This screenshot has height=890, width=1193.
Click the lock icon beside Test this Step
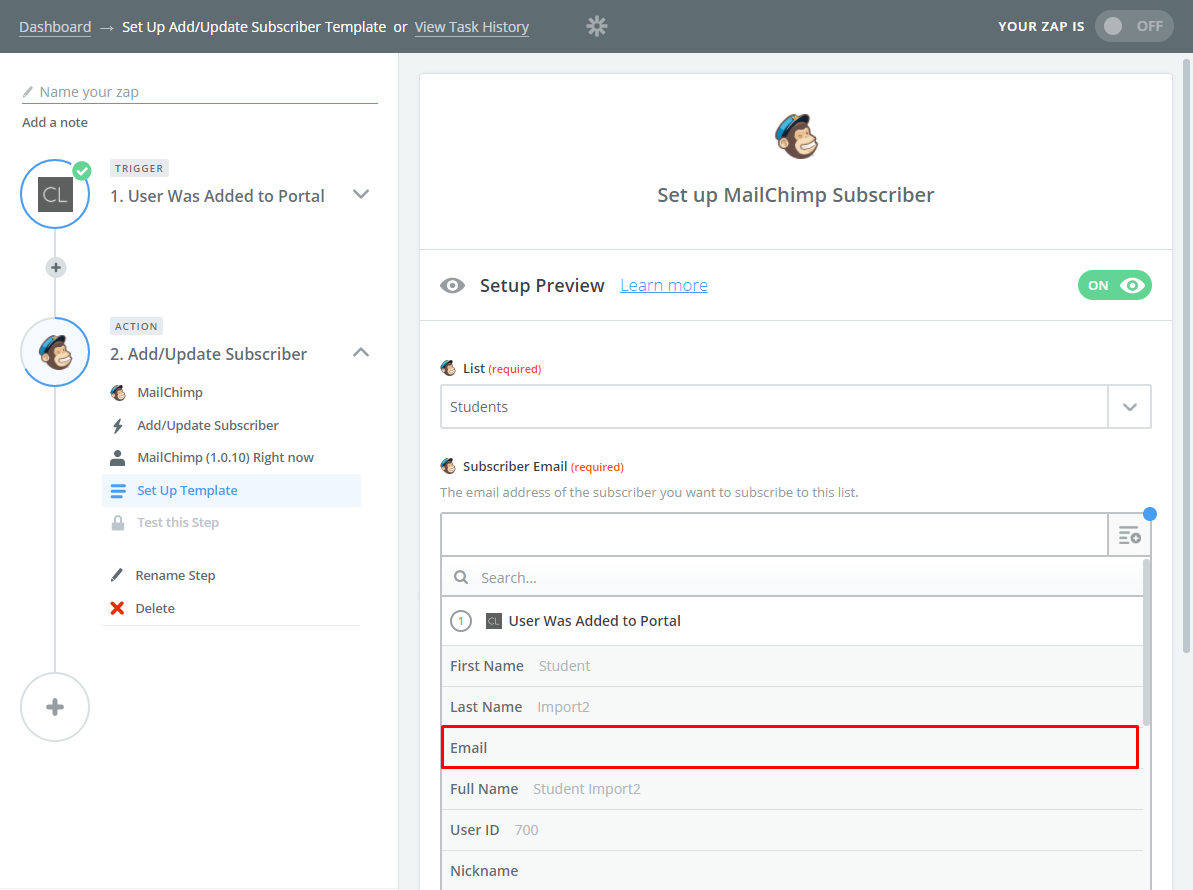tap(118, 523)
